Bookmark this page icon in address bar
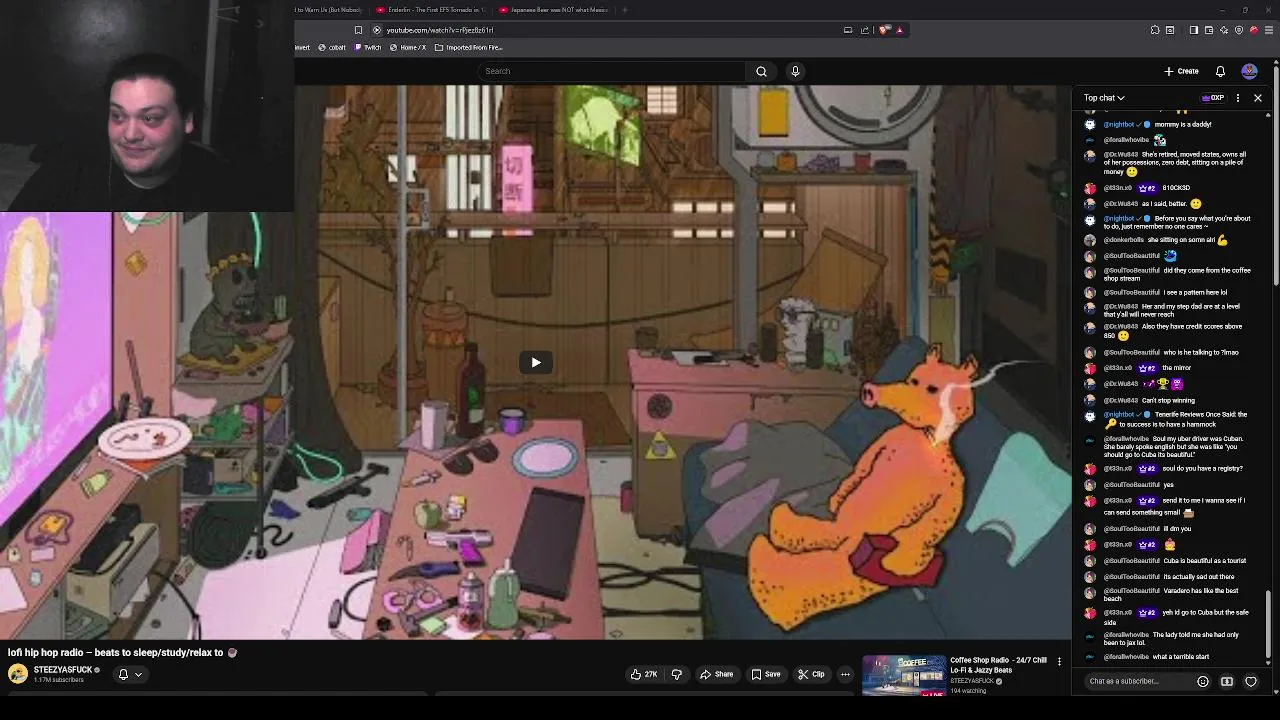 (x=358, y=30)
